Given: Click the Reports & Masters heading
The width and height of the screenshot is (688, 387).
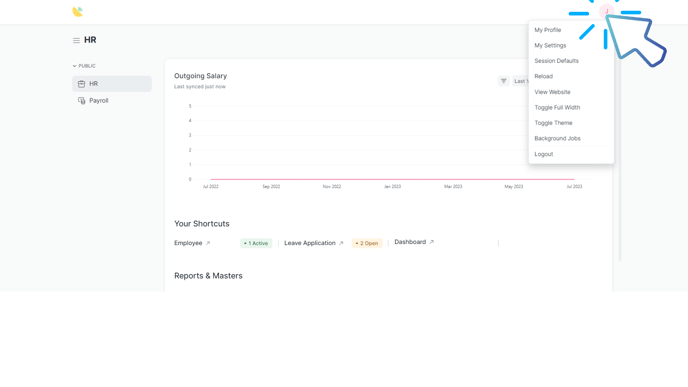Looking at the screenshot, I should click(x=208, y=276).
